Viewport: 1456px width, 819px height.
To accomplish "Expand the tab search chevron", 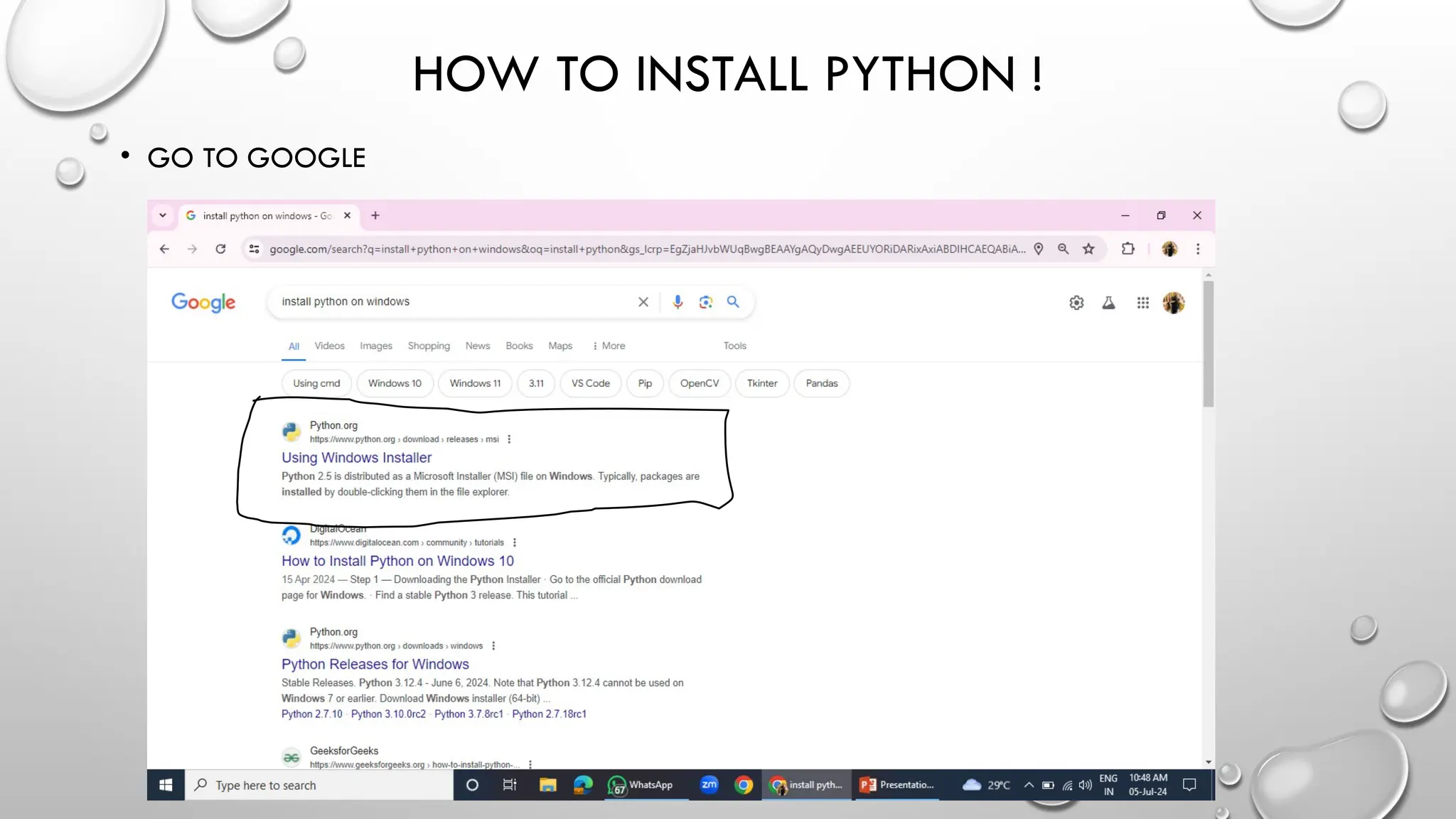I will point(163,215).
